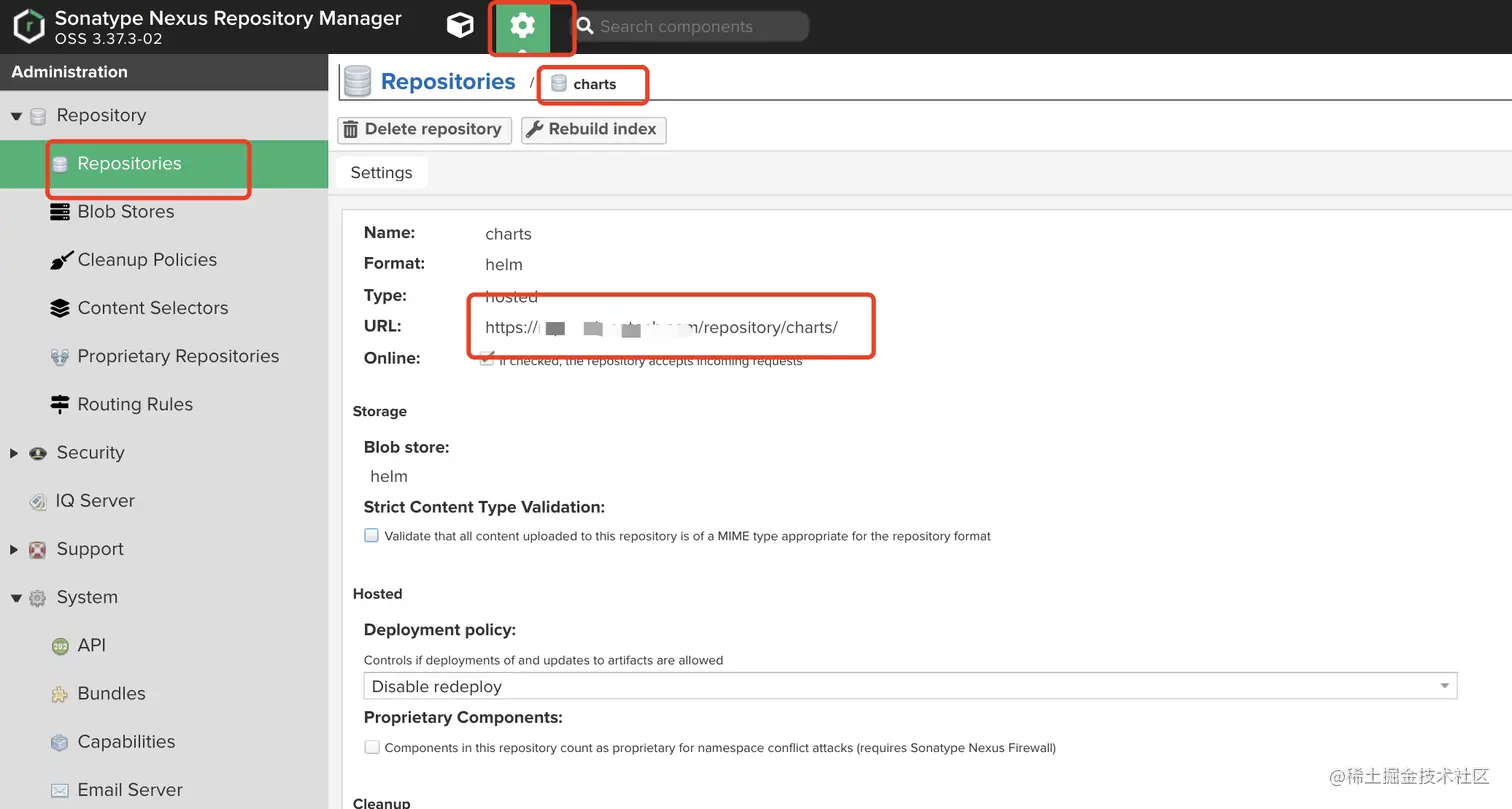The image size is (1512, 809).
Task: Click the Content Selectors layers icon
Action: [x=60, y=308]
